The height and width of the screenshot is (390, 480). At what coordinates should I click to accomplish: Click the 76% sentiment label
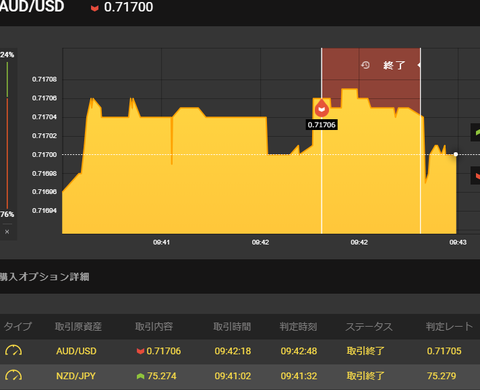[x=7, y=214]
